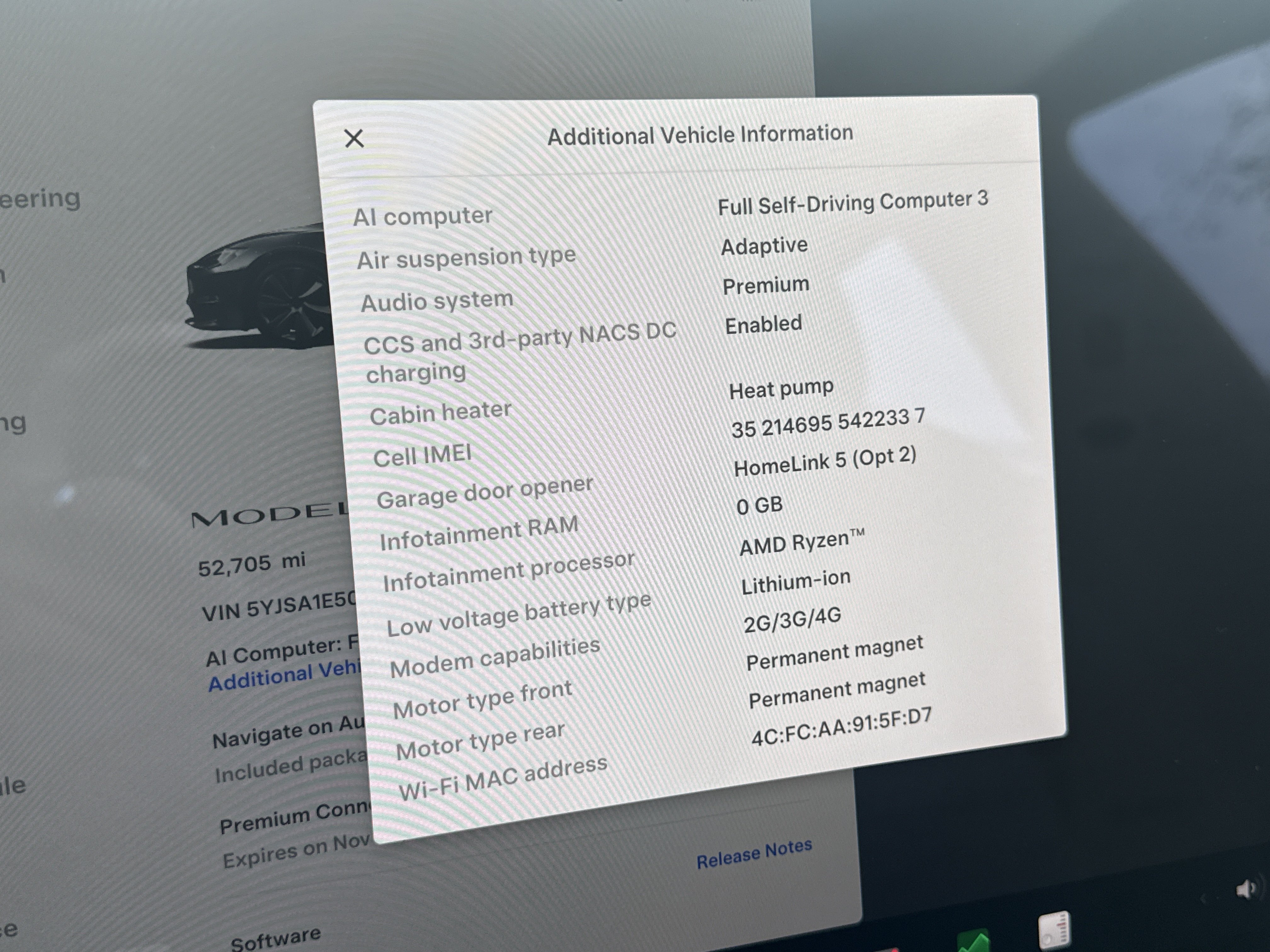Click the 'AI computer' label
This screenshot has height=952, width=1270.
point(423,216)
